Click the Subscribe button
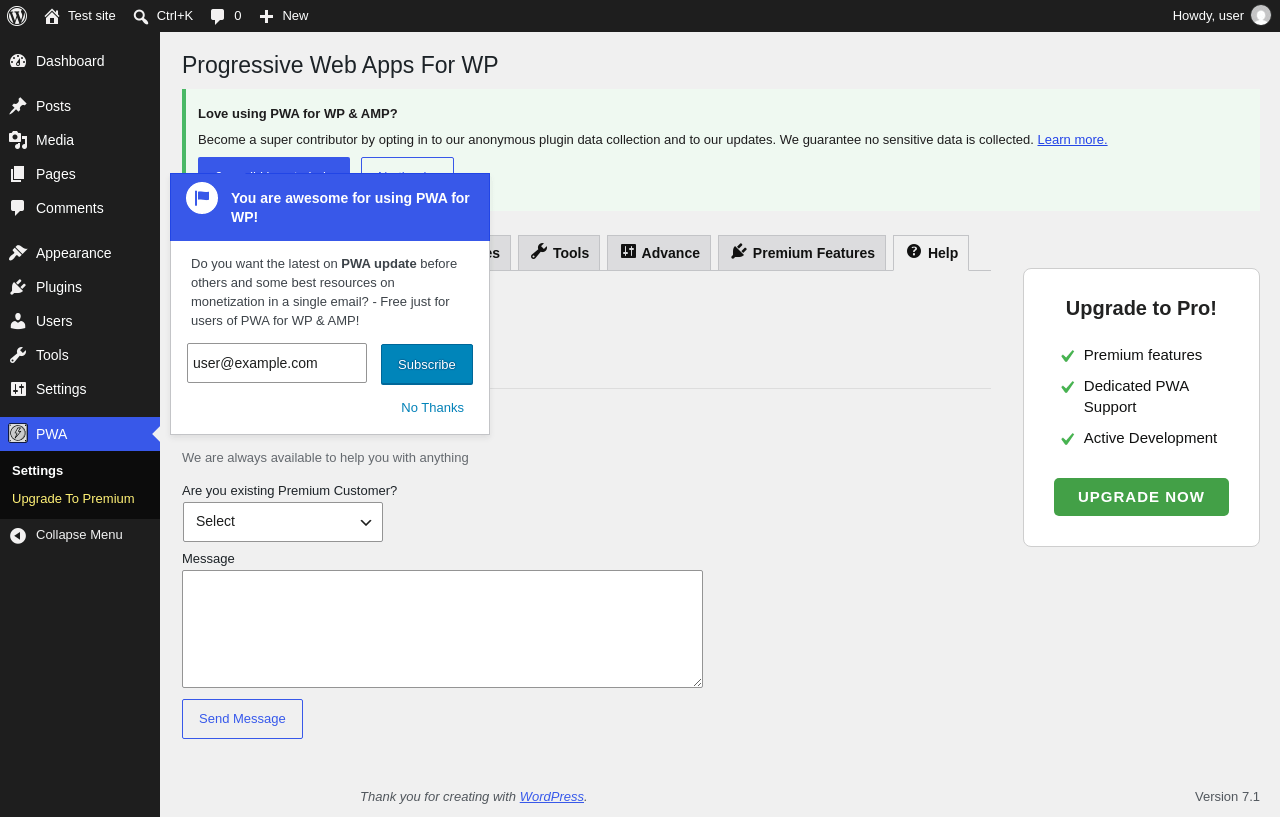This screenshot has height=817, width=1280. [x=427, y=364]
